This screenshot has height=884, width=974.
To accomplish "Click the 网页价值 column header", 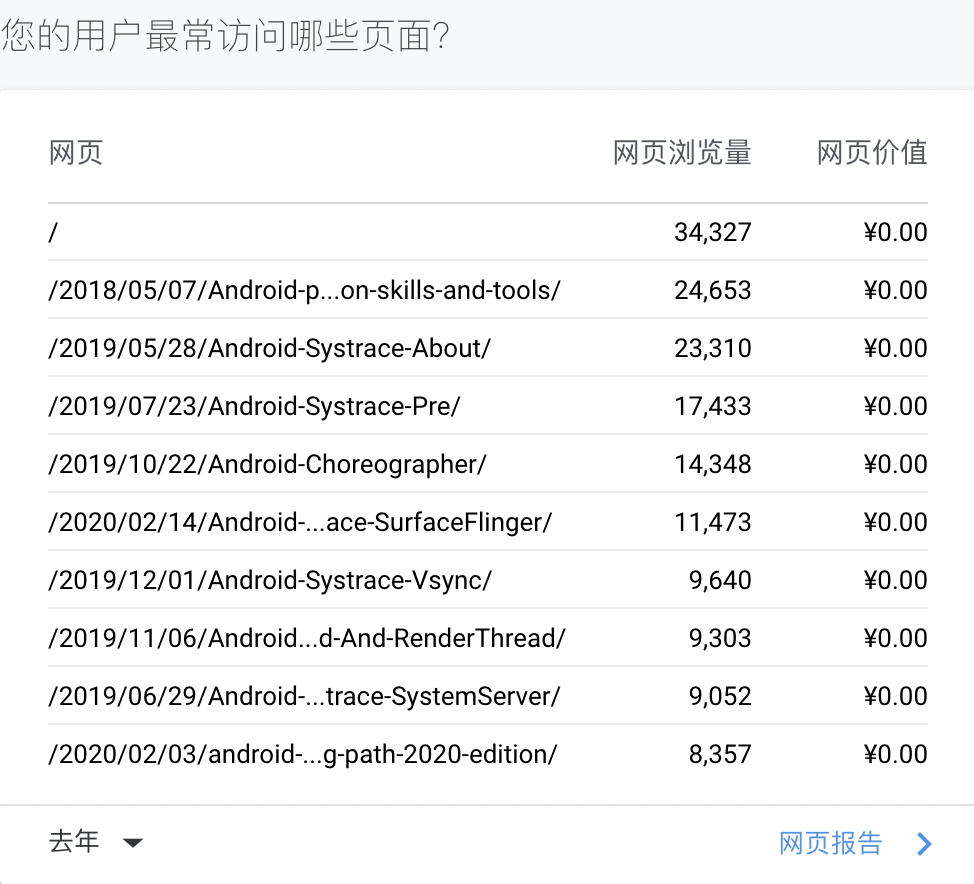I will [x=872, y=153].
